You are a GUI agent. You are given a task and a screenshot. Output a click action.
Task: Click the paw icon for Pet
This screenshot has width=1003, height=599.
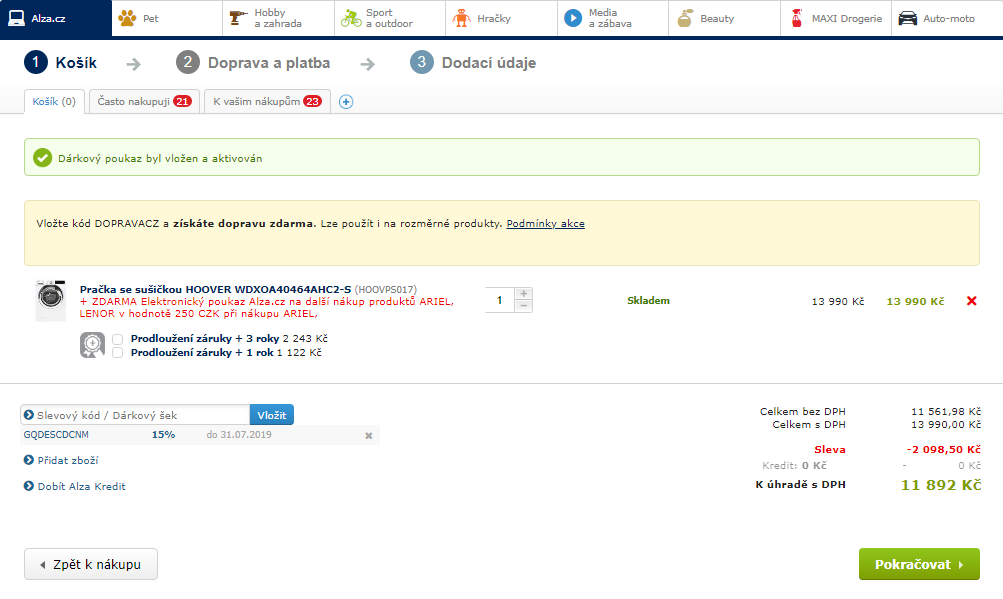coord(127,18)
